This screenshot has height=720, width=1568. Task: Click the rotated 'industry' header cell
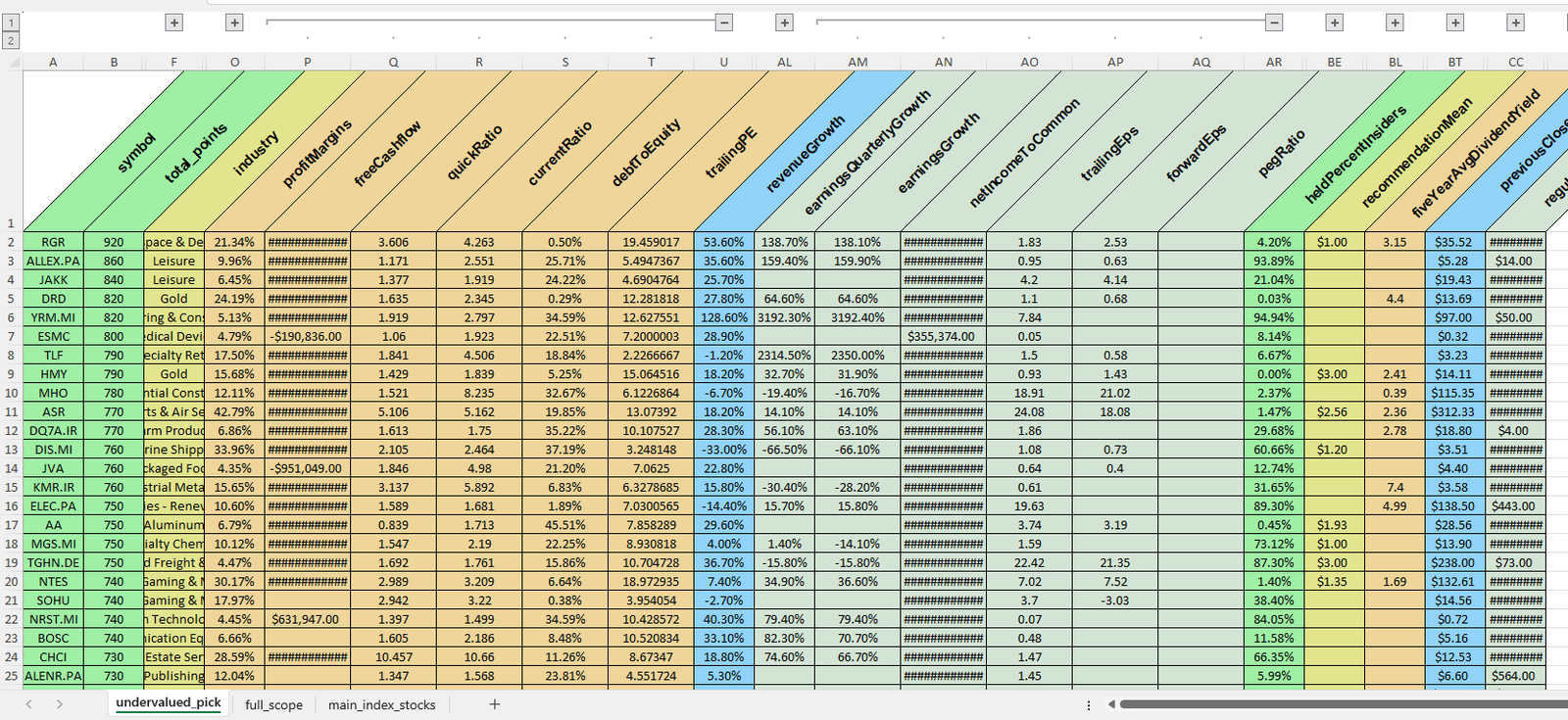coord(256,153)
